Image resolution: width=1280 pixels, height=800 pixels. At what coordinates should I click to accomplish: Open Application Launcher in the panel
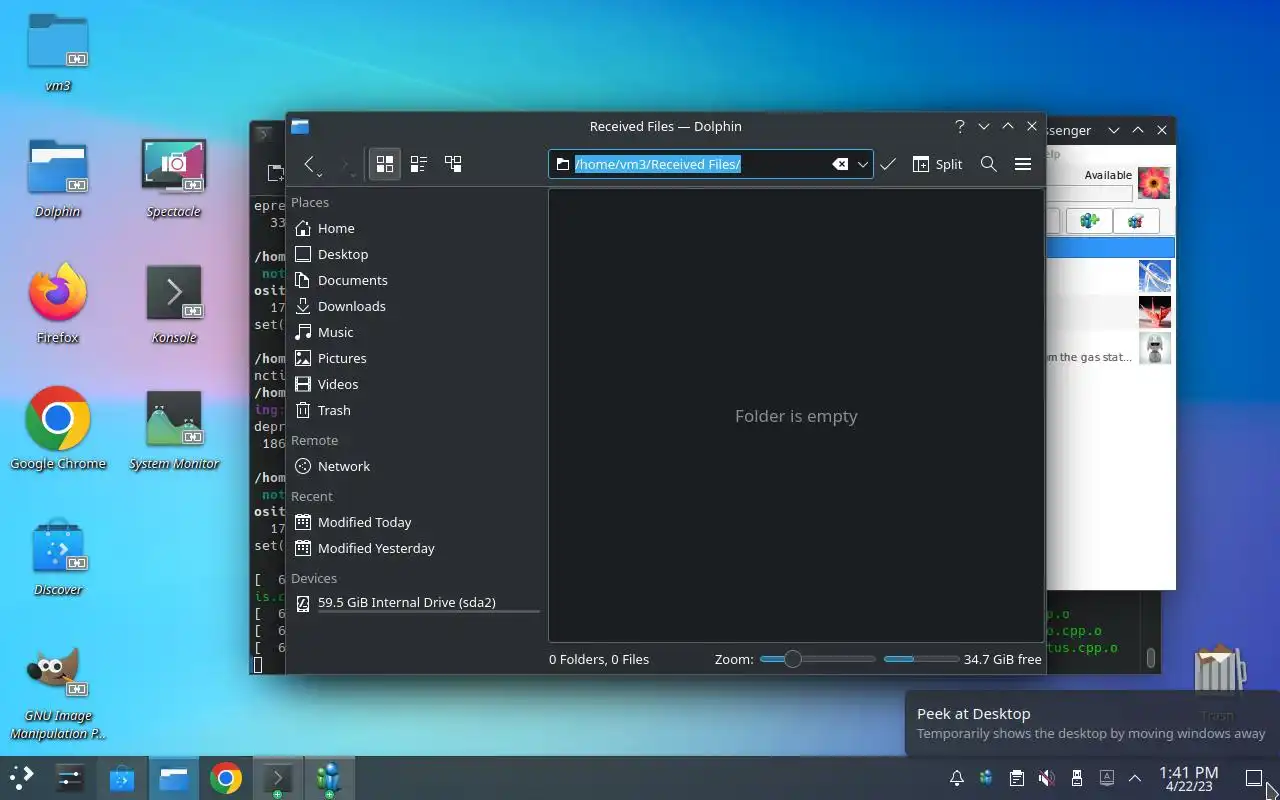(22, 778)
